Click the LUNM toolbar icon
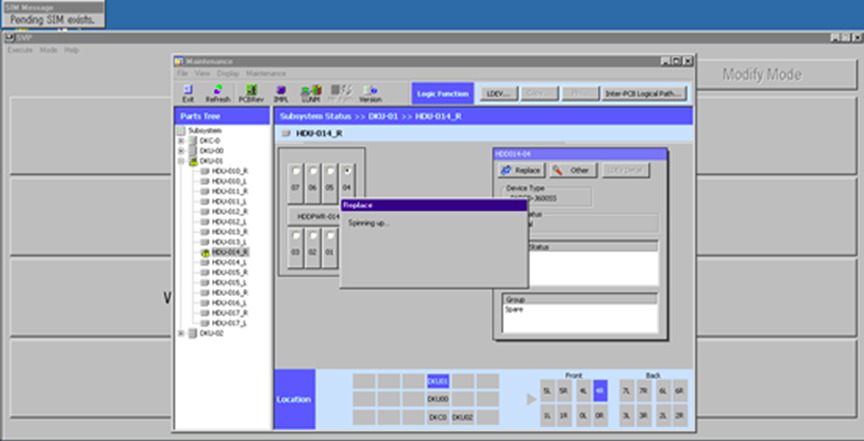Screen dimensions: 864x441 click(310, 93)
